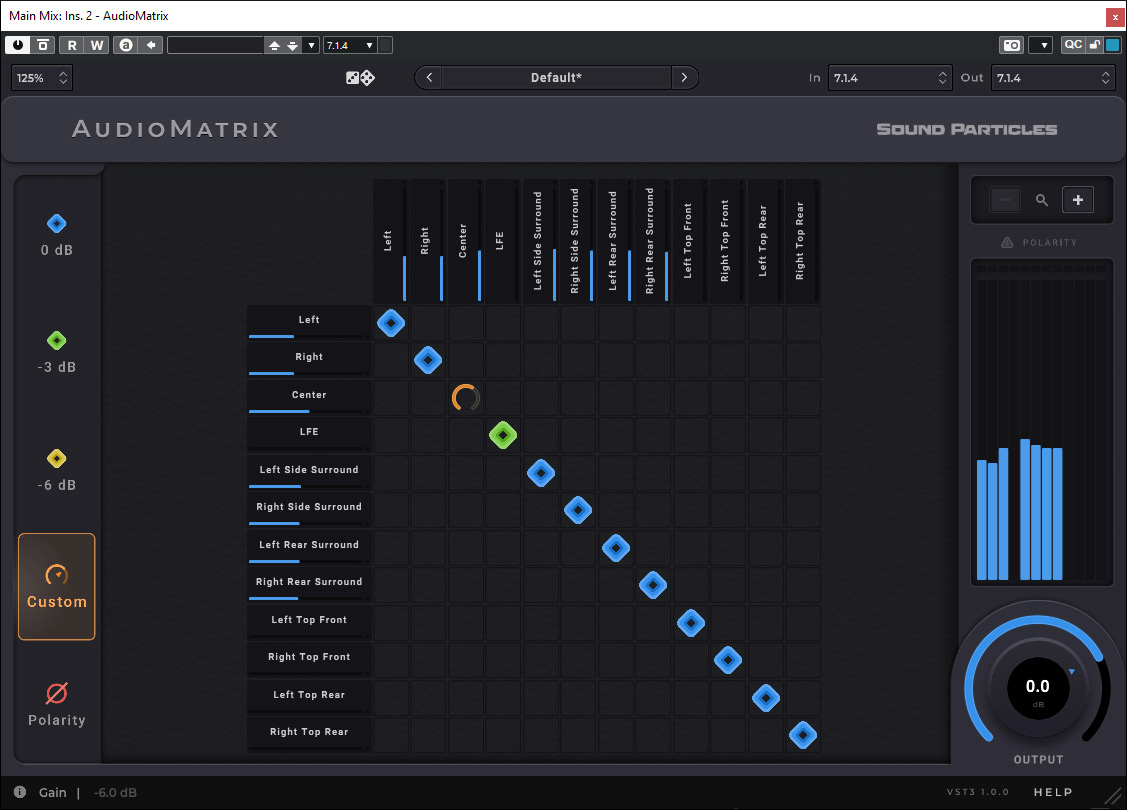Toggle Read automation R button
The width and height of the screenshot is (1127, 810).
tap(72, 45)
